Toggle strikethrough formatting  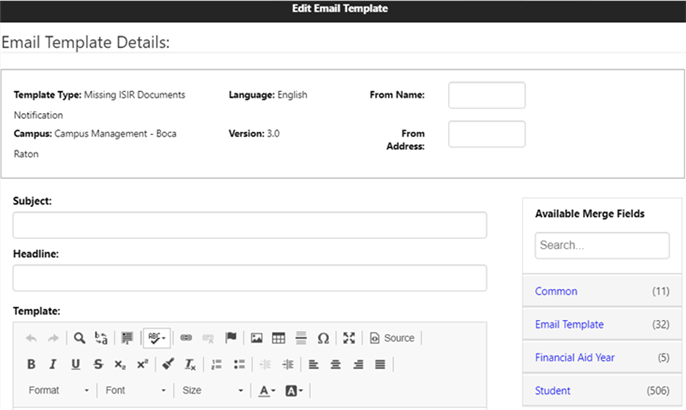click(98, 364)
